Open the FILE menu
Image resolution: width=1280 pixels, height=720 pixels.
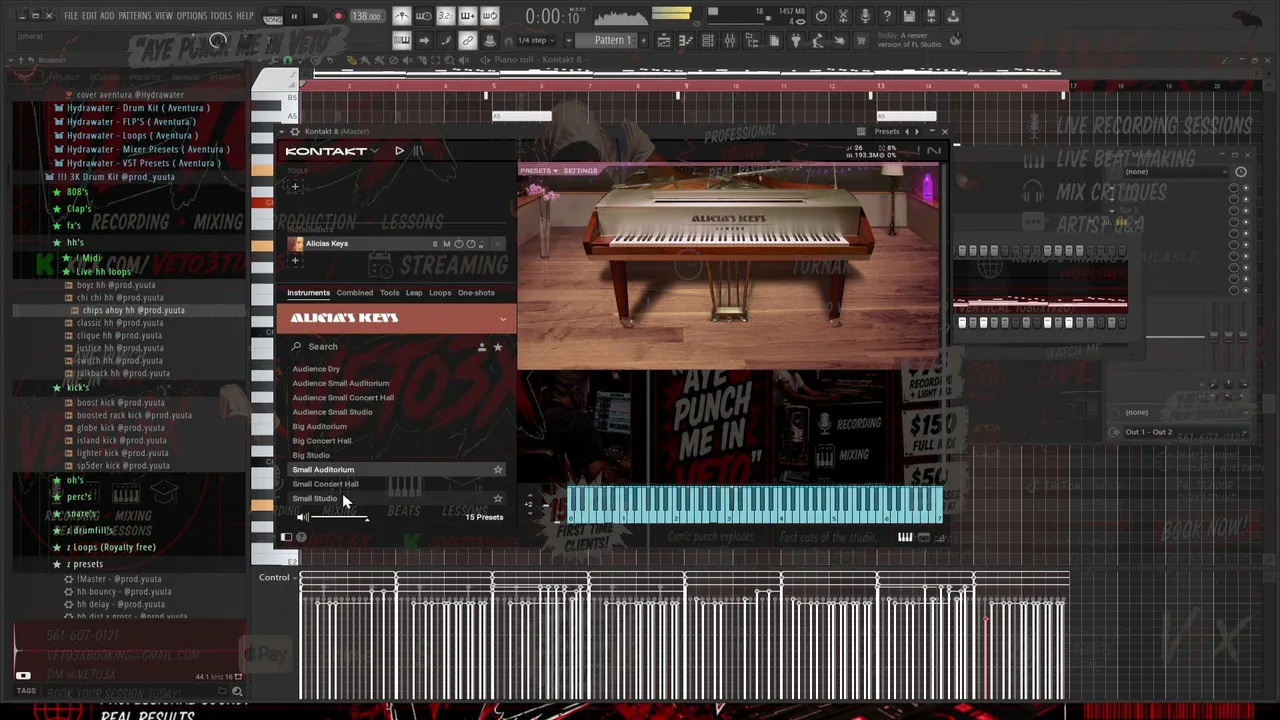click(71, 16)
